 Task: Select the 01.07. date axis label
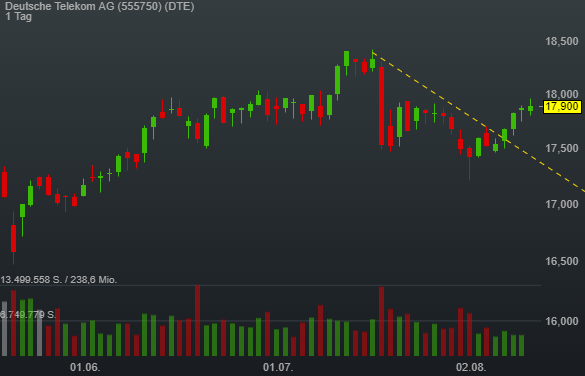point(278,367)
